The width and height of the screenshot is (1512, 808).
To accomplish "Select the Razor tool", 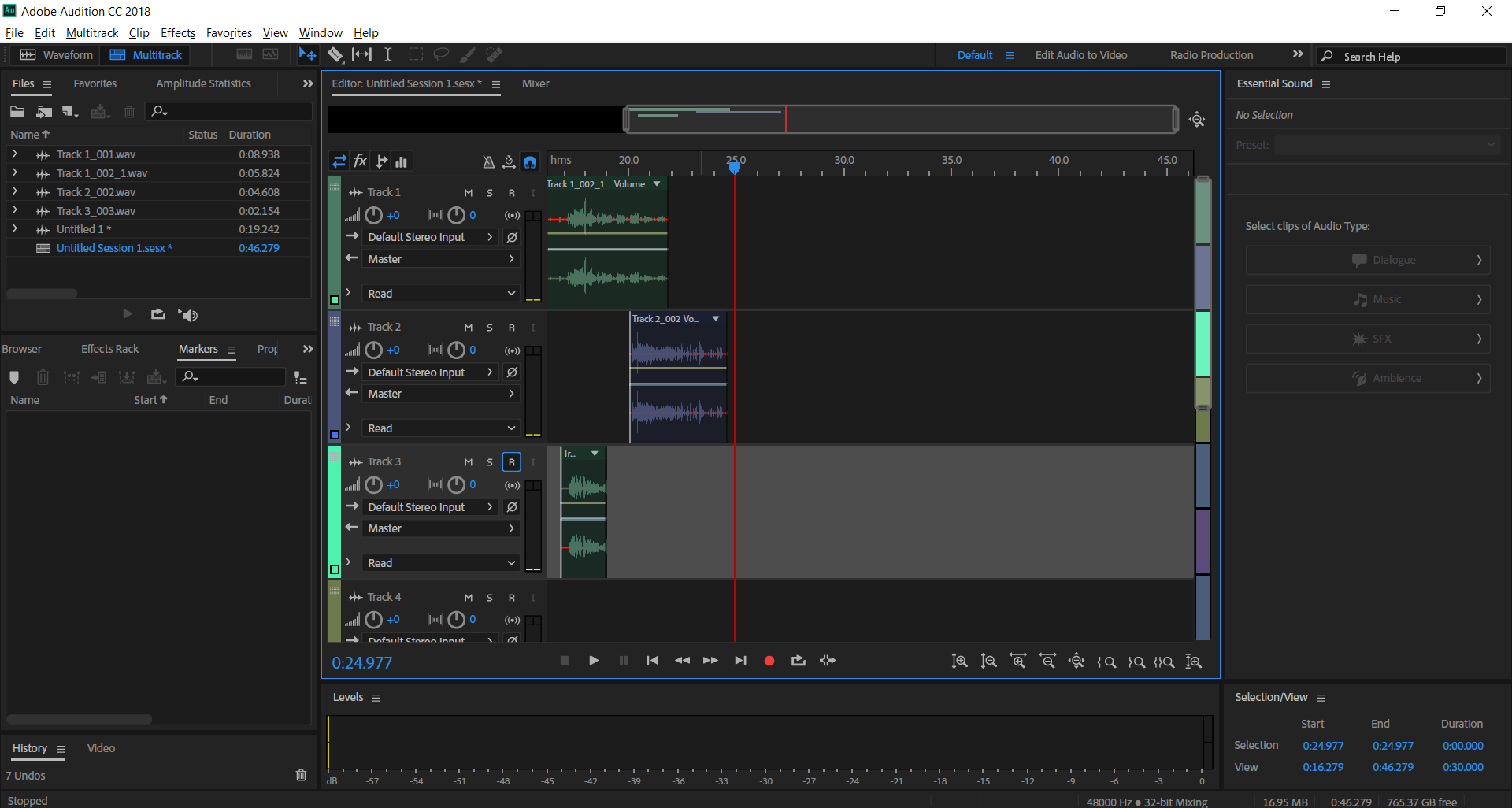I will tap(336, 54).
